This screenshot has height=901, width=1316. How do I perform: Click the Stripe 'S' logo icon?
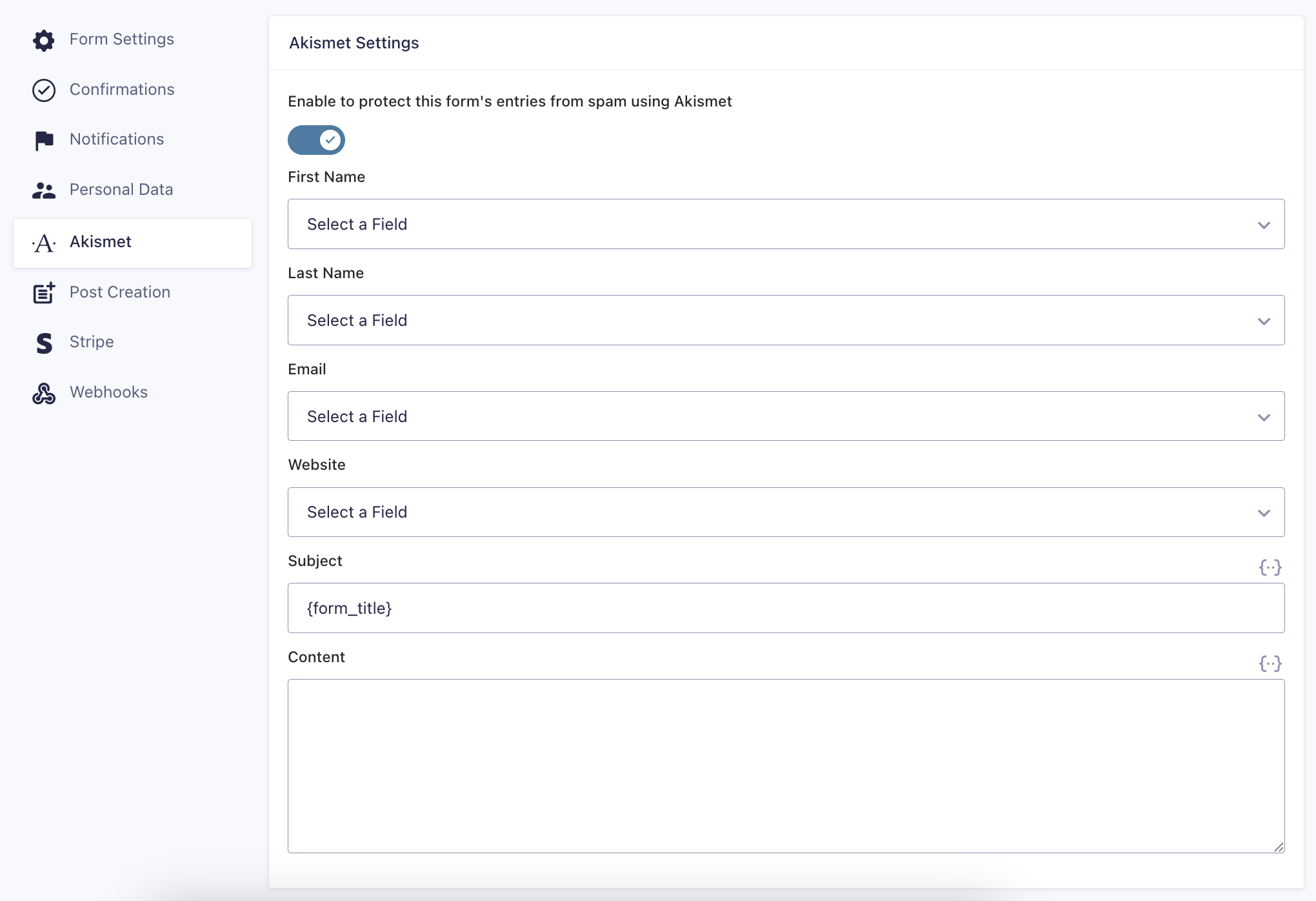coord(44,343)
